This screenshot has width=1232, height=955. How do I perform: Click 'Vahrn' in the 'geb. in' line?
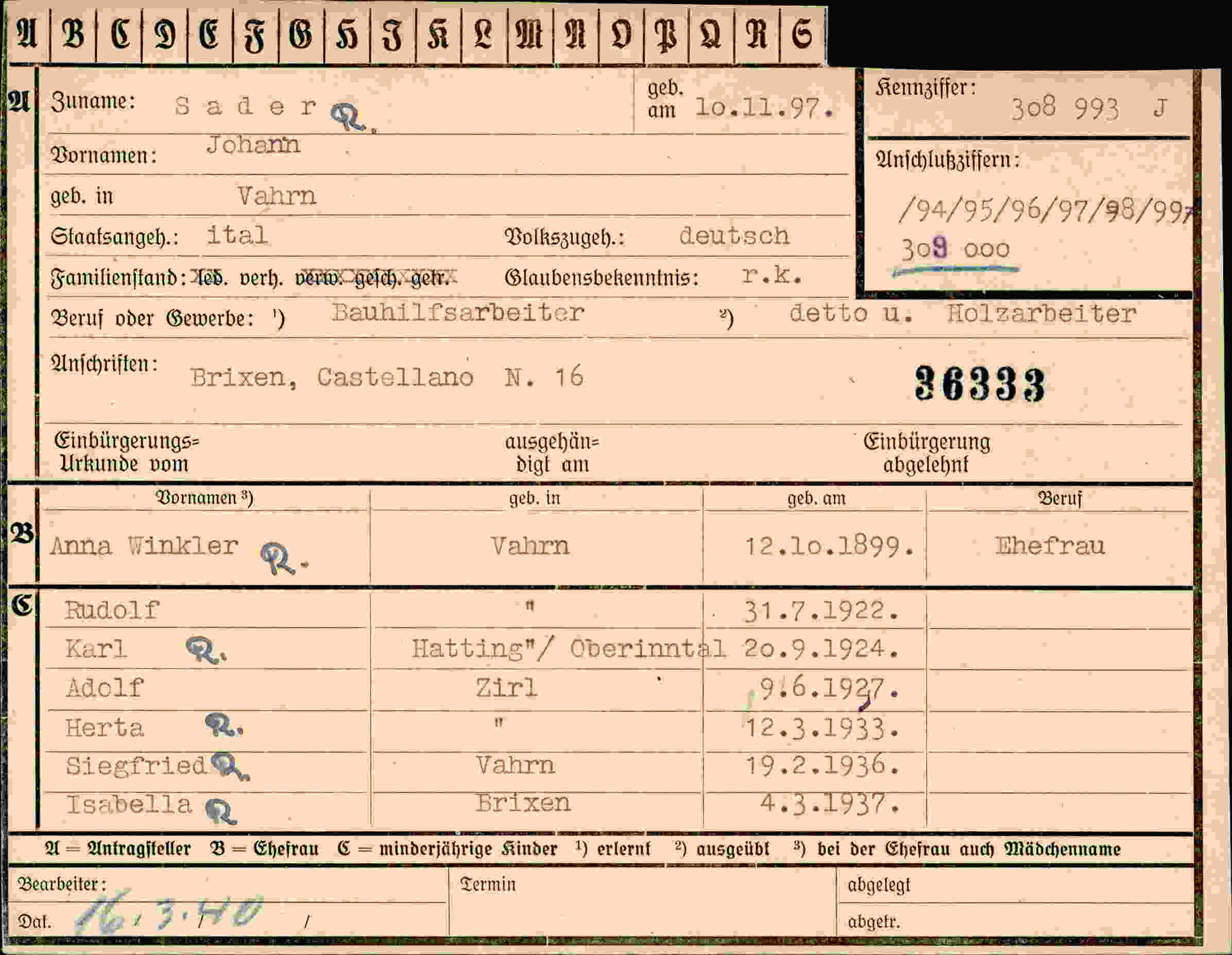point(277,196)
